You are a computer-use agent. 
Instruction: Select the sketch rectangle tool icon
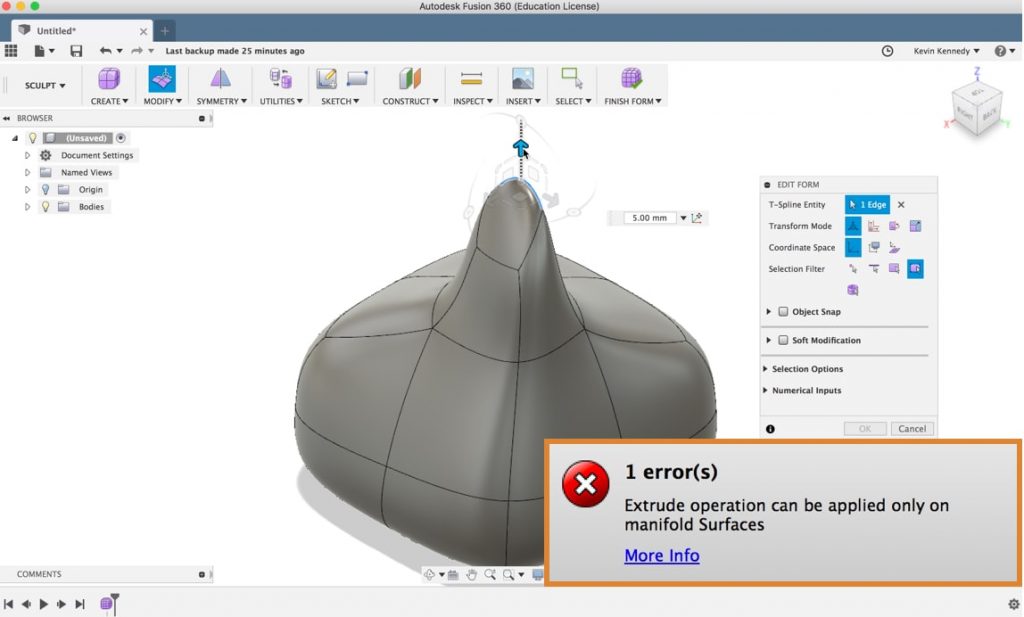[357, 79]
